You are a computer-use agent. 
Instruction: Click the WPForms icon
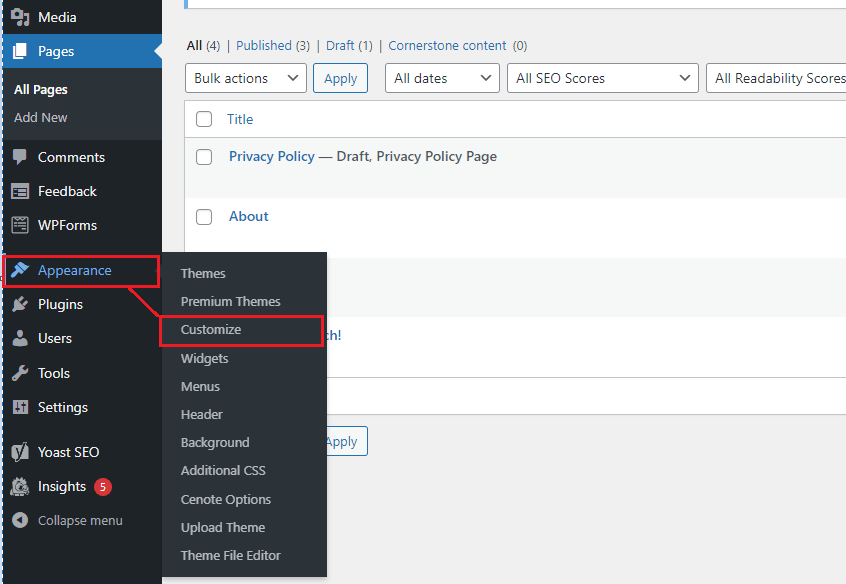click(20, 225)
